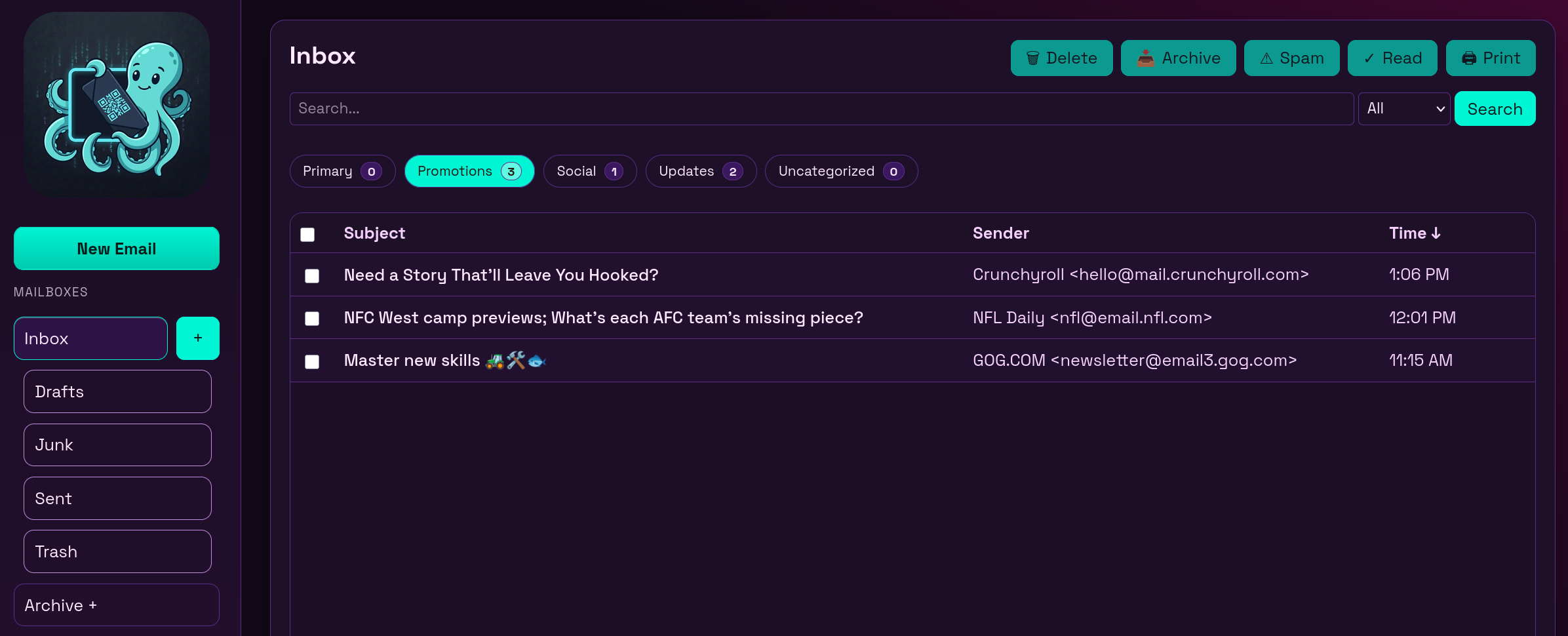This screenshot has height=636, width=1568.
Task: Sort by the Subject column header
Action: 374,233
